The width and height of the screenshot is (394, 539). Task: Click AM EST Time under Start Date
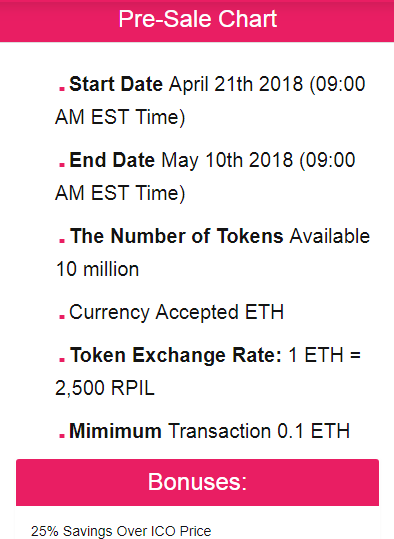tap(120, 118)
